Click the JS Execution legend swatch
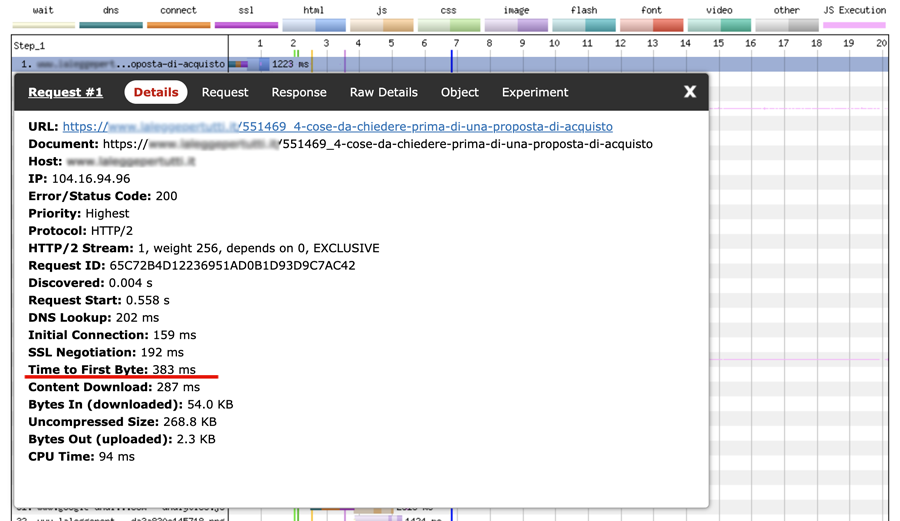 point(854,25)
